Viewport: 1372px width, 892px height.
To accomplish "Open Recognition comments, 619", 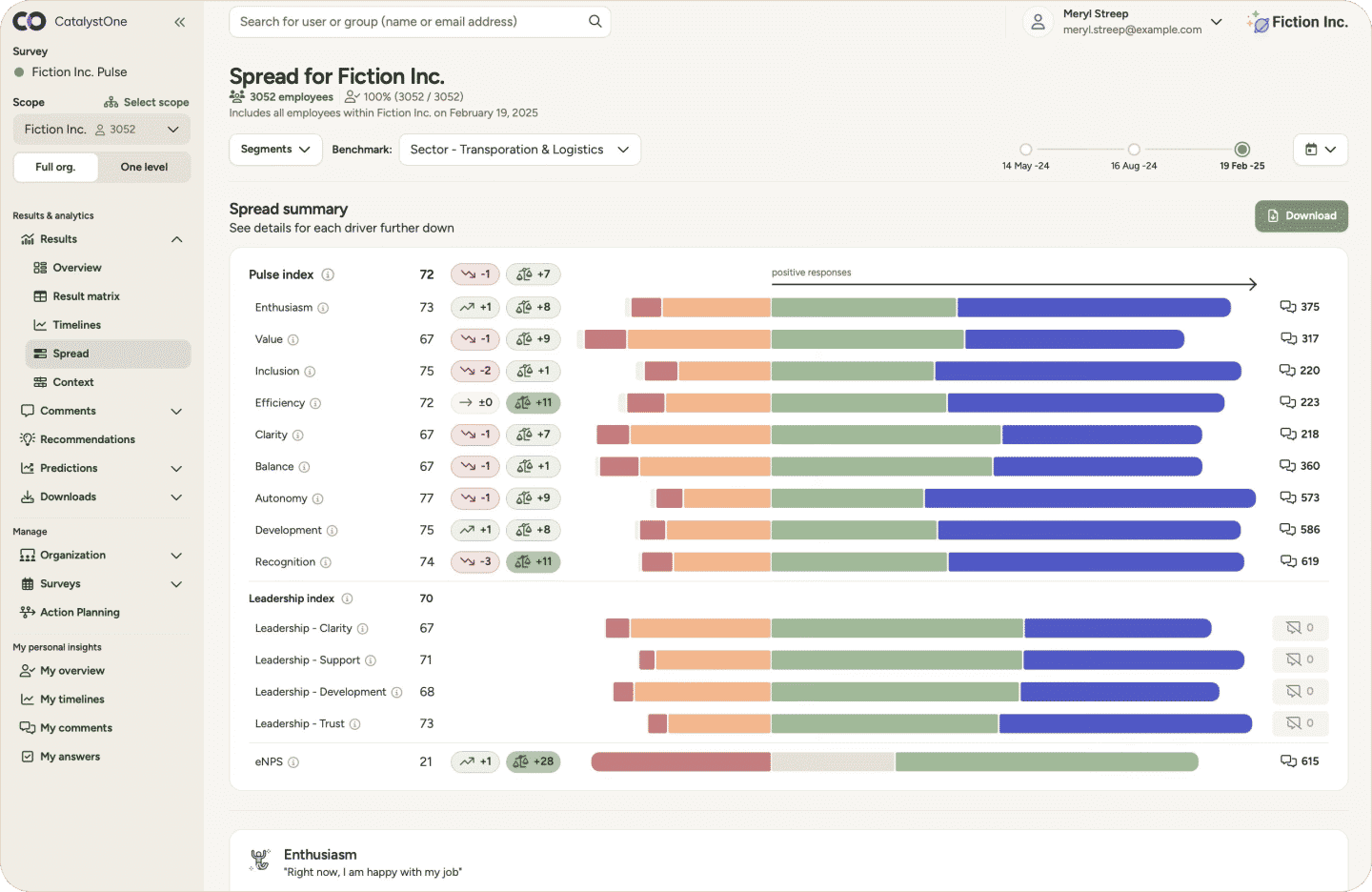I will click(x=1300, y=561).
